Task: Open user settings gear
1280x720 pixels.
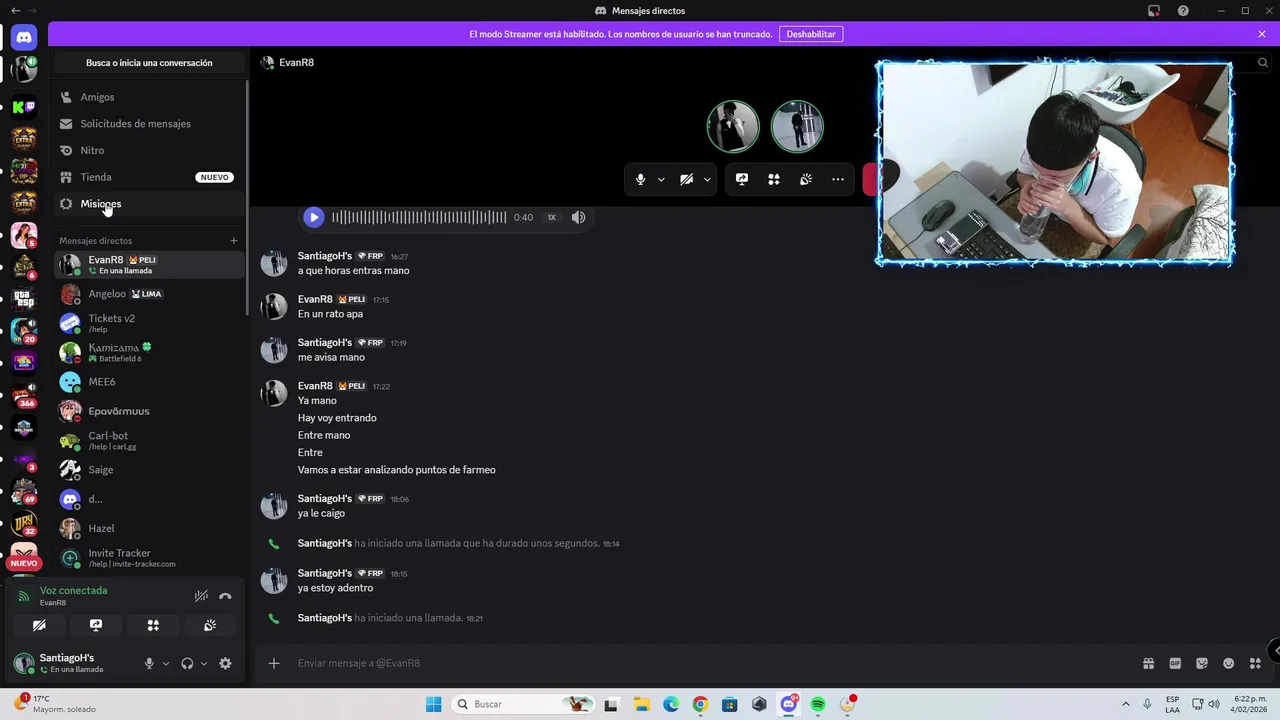Action: [225, 663]
